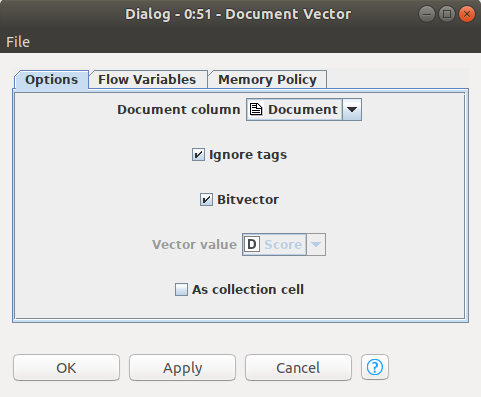The width and height of the screenshot is (481, 397).
Task: Confirm settings with the OK button
Action: tap(66, 368)
